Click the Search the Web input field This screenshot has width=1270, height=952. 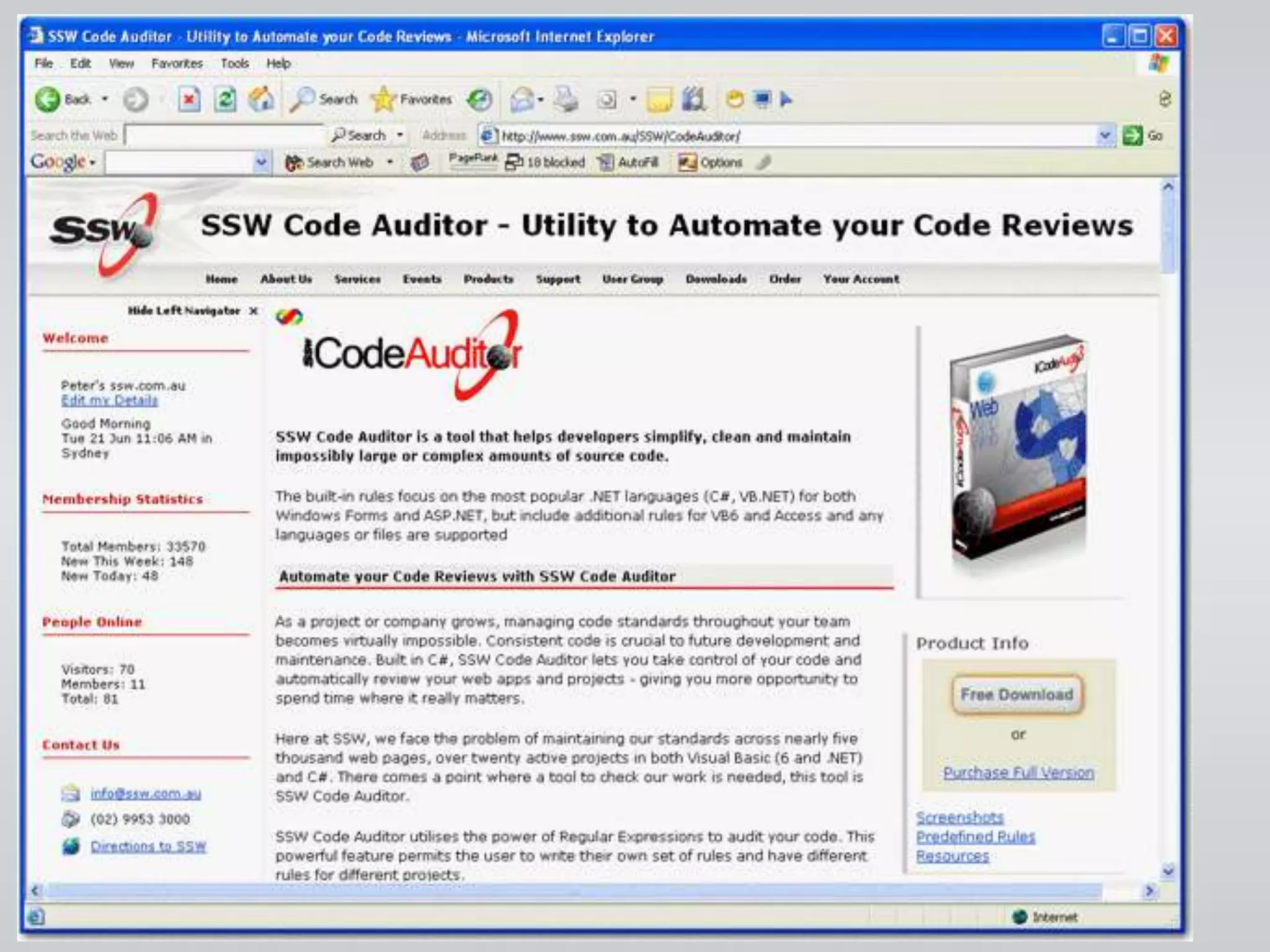tap(224, 135)
